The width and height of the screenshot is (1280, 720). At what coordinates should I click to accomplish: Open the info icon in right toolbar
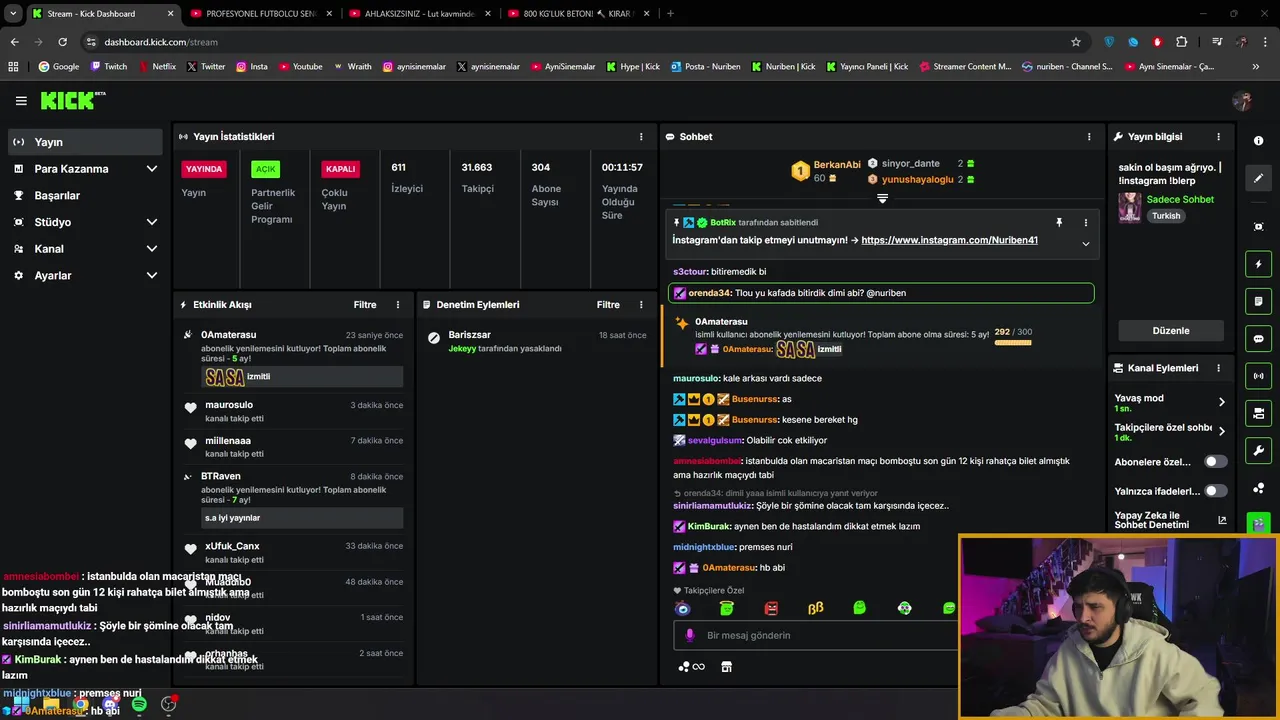click(1258, 141)
